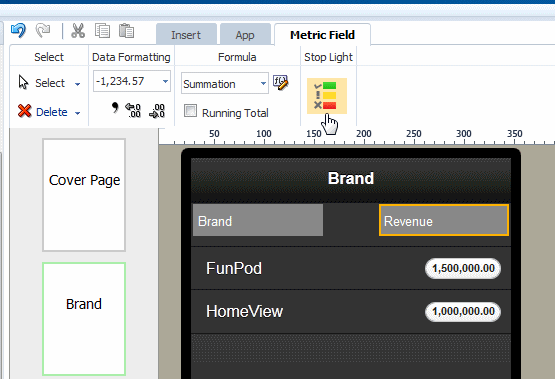This screenshot has height=379, width=555.
Task: Select the gray Brand column header
Action: (x=258, y=220)
